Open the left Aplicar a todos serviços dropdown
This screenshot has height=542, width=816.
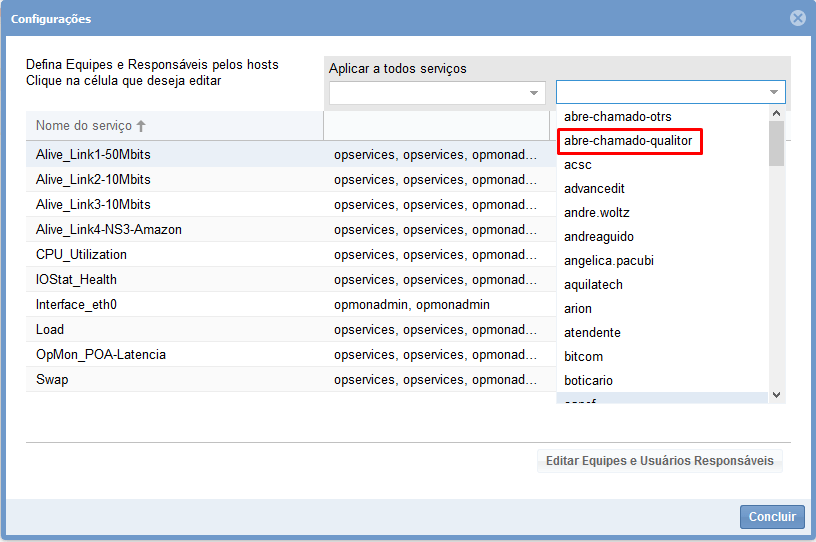(x=533, y=93)
